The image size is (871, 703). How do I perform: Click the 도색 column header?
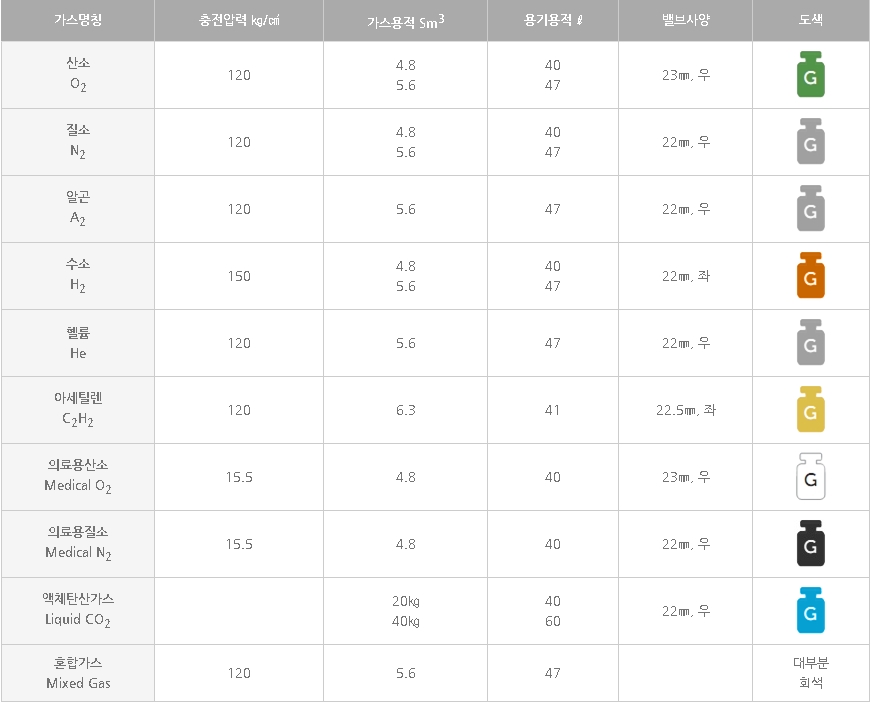click(810, 20)
